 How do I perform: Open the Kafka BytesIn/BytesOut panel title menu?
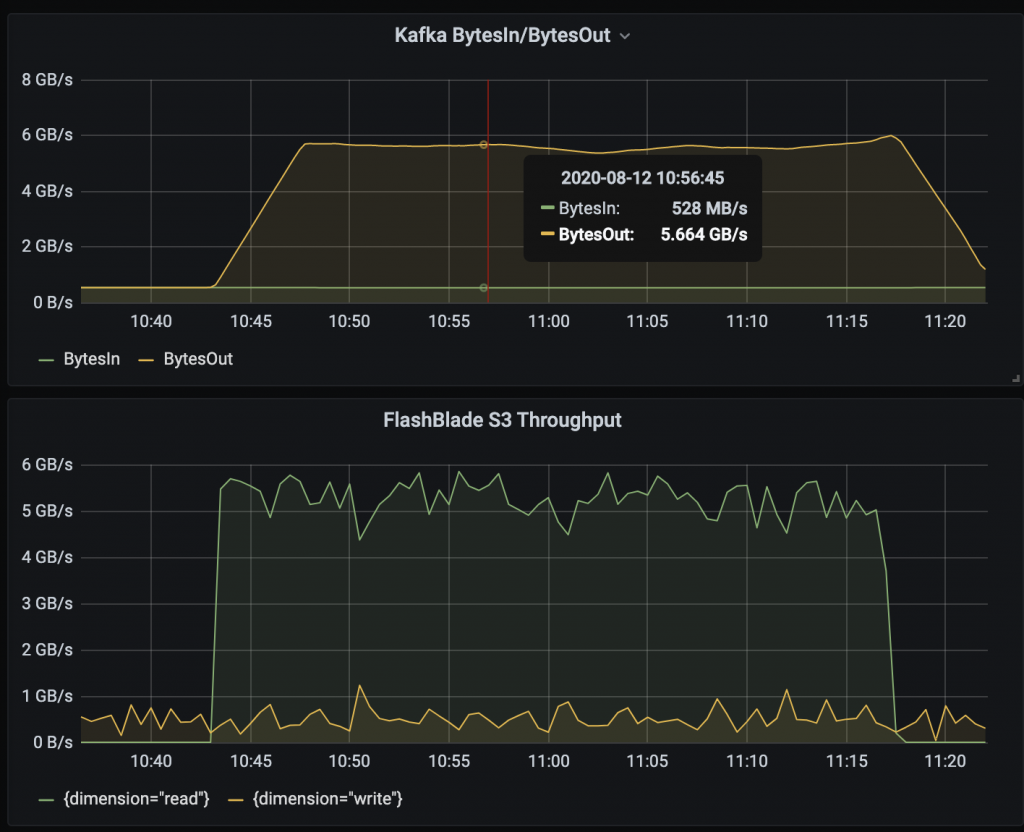point(502,35)
